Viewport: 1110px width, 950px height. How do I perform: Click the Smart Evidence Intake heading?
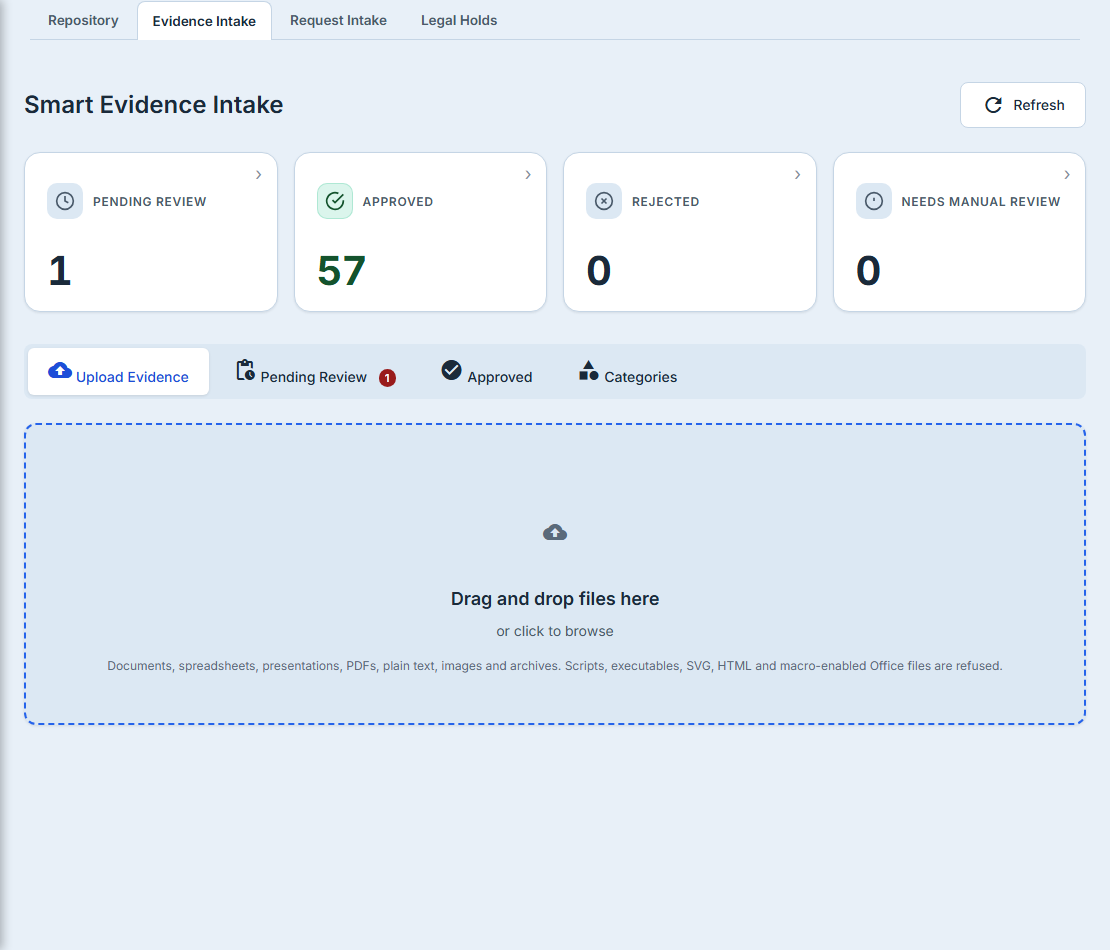[154, 105]
